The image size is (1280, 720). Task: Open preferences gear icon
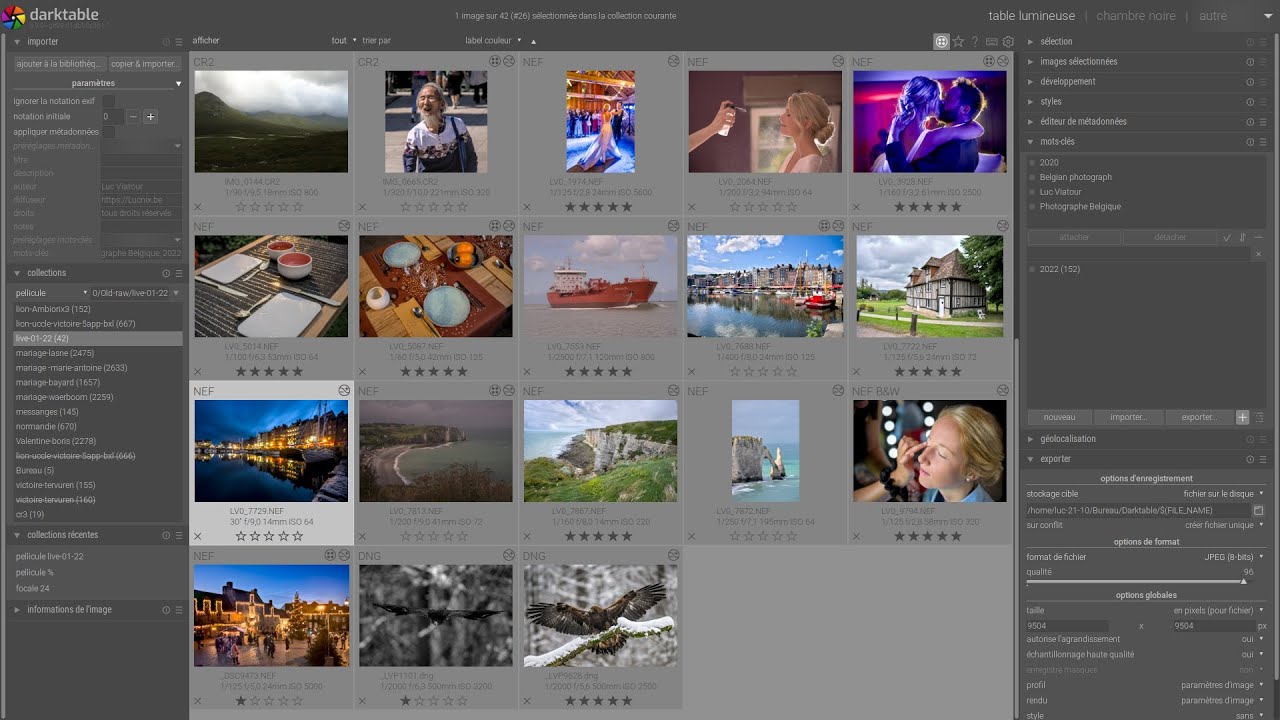tap(1008, 41)
